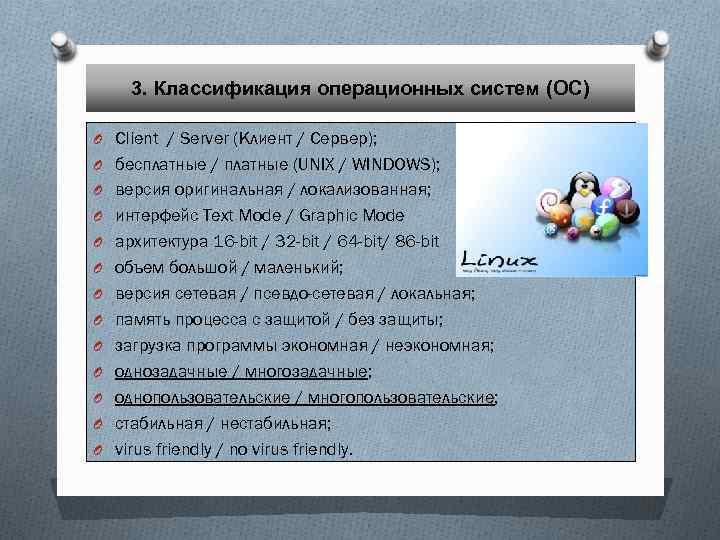Click the Tux penguin in the Linux picture
Screen dimensions: 720x540
[x=583, y=189]
